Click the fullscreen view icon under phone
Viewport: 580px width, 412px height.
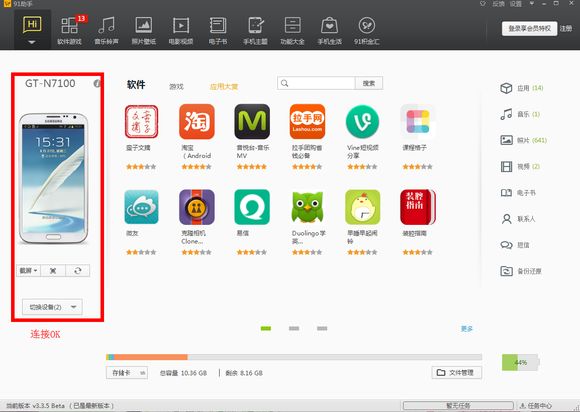tap(53, 271)
